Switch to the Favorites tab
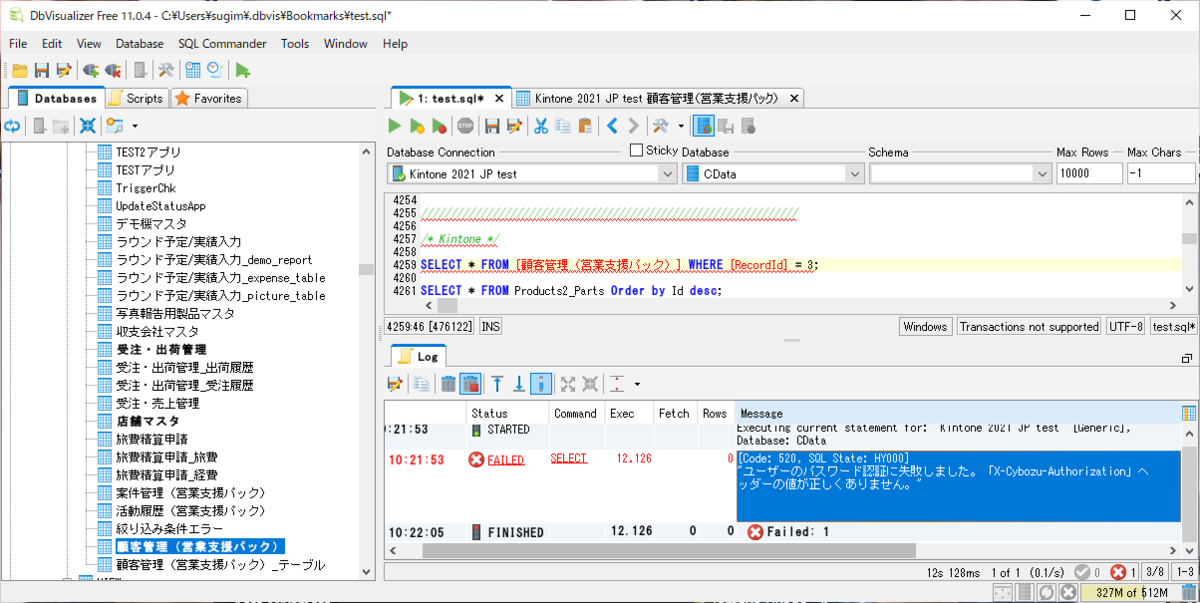 (208, 98)
